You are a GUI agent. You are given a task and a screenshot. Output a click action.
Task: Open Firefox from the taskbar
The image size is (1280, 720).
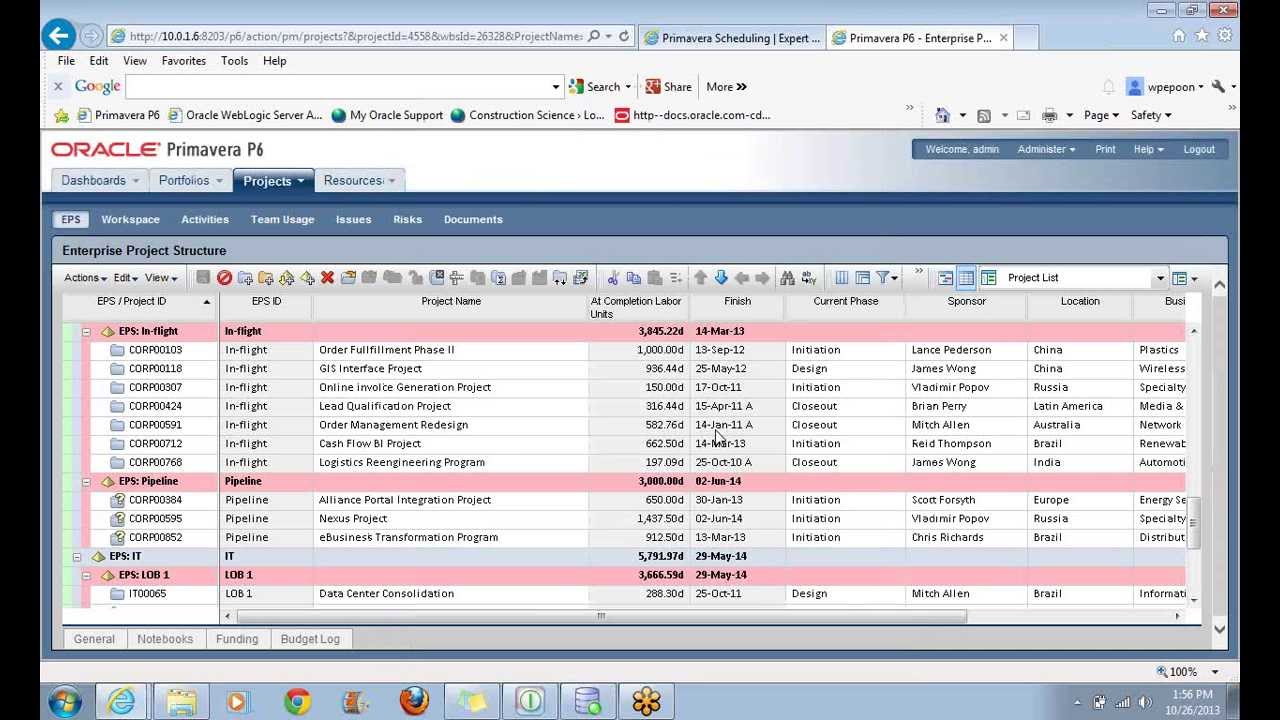tap(414, 701)
